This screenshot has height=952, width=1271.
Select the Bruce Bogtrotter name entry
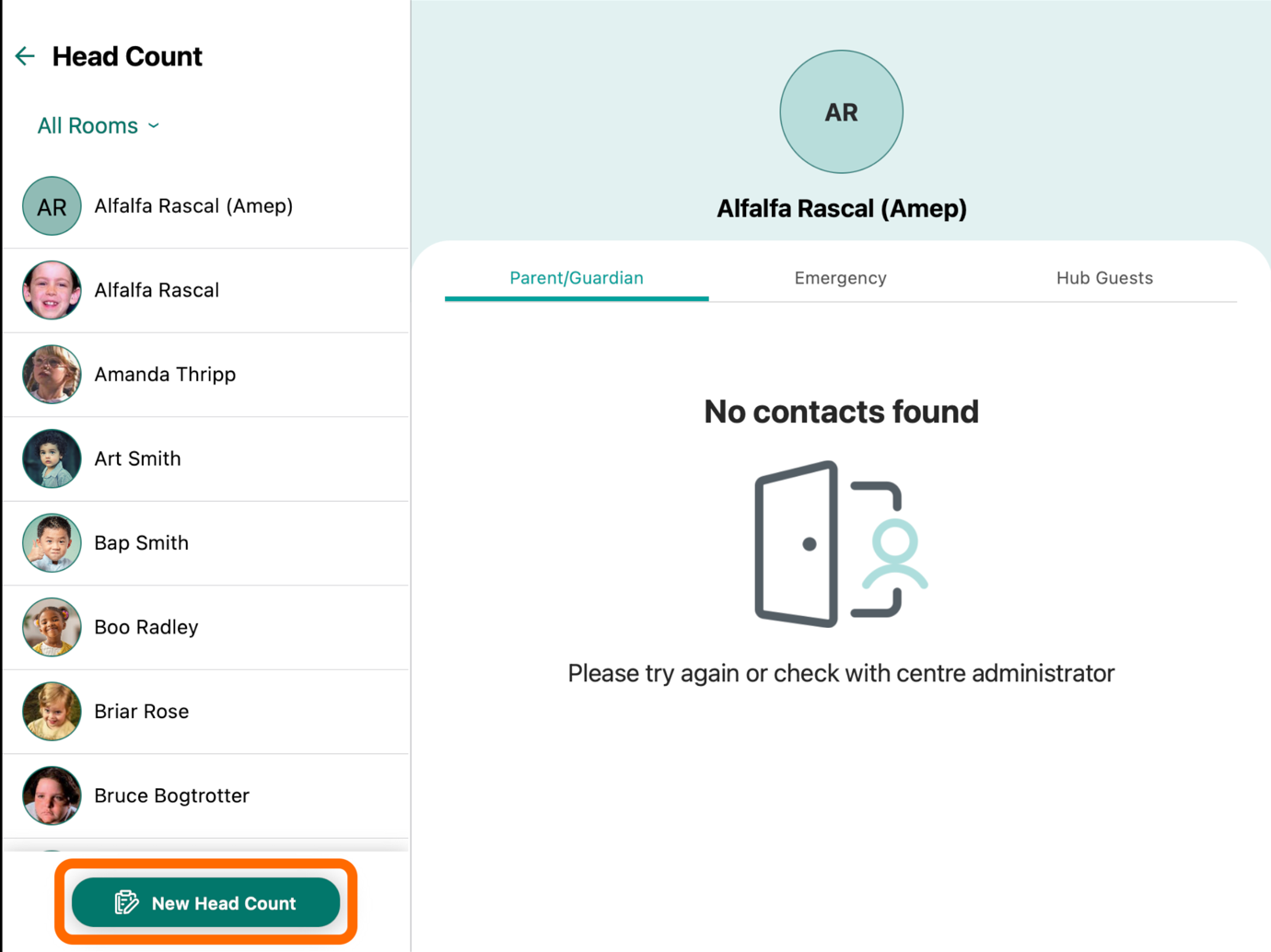point(171,795)
